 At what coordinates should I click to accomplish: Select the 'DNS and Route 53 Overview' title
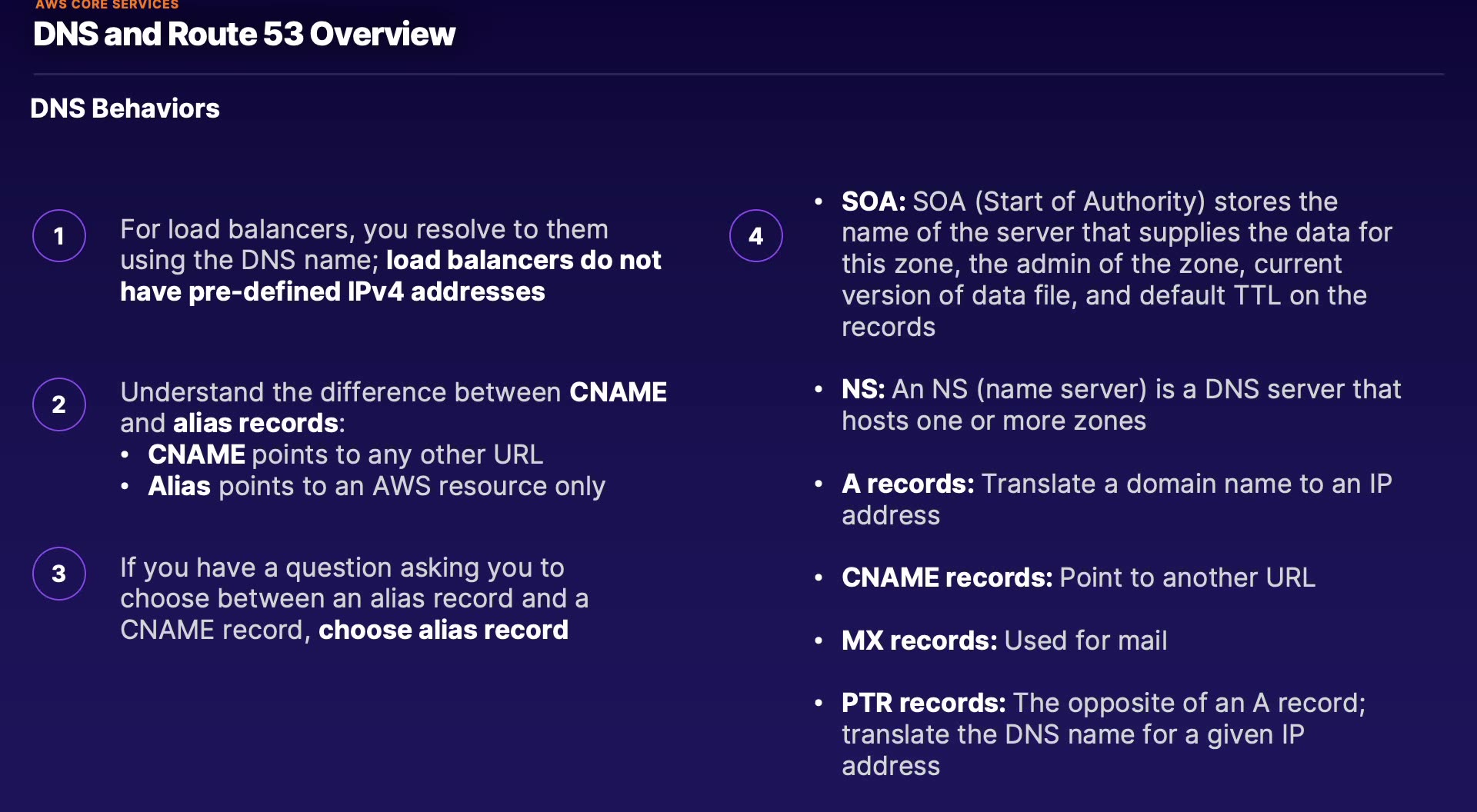(244, 35)
